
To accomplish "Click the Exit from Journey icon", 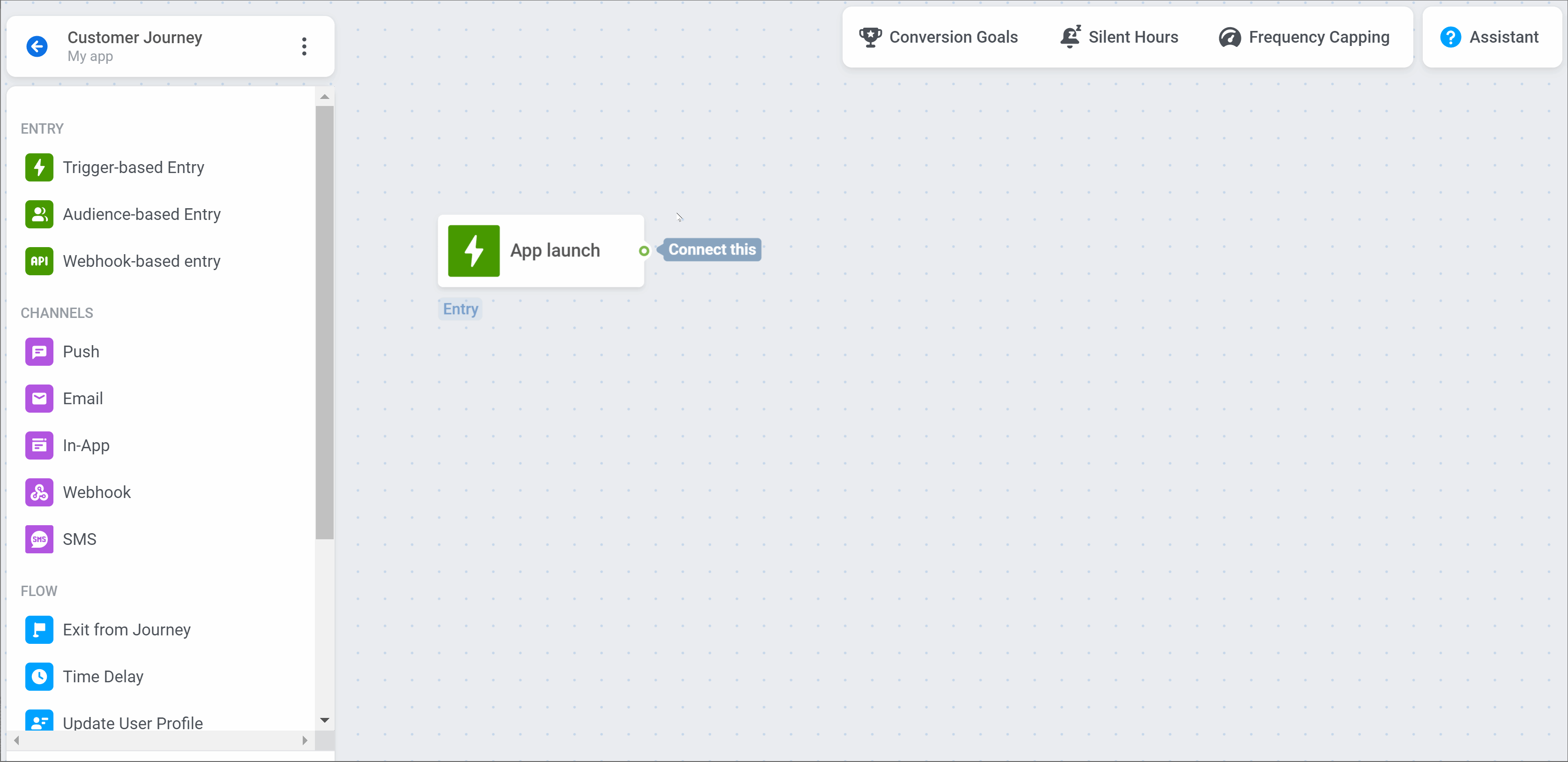I will tap(38, 629).
